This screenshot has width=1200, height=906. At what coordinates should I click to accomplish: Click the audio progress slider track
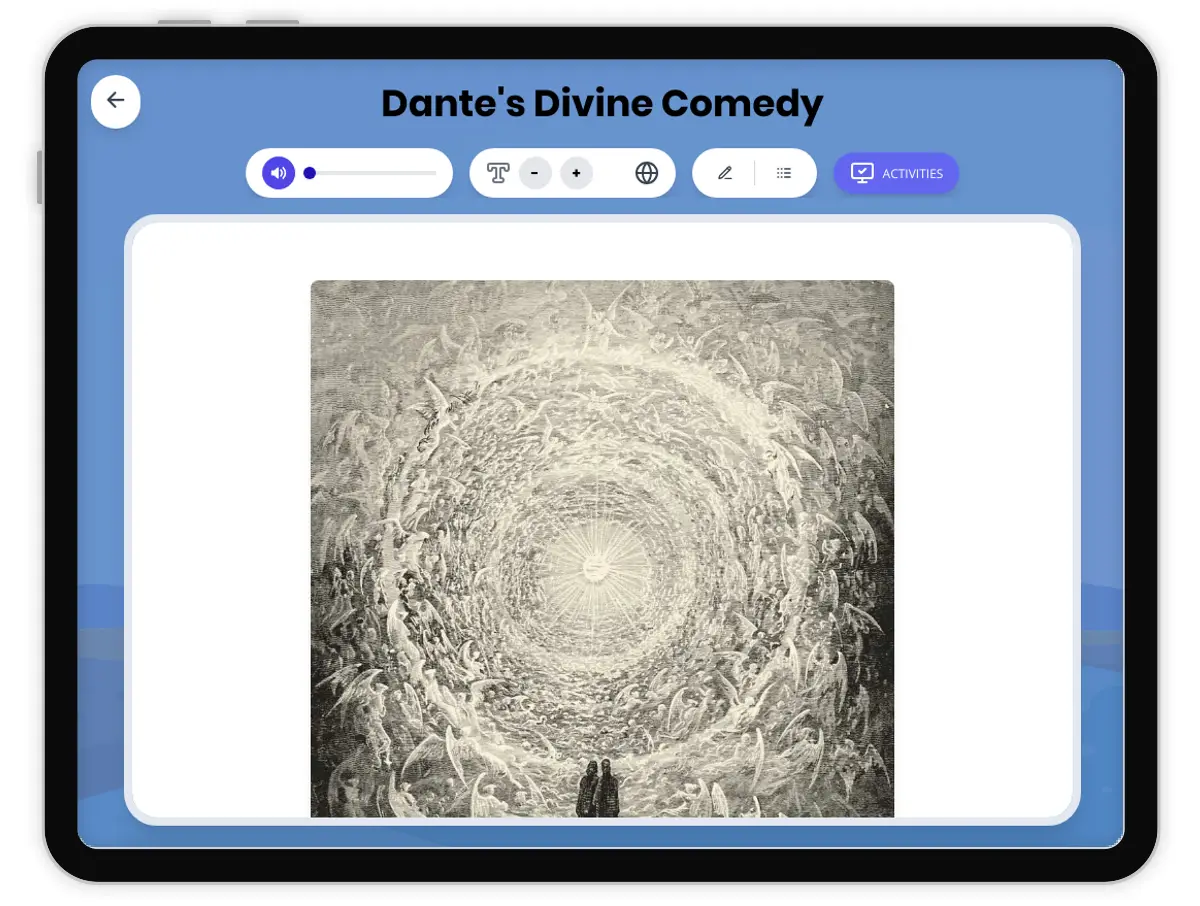pyautogui.click(x=375, y=173)
